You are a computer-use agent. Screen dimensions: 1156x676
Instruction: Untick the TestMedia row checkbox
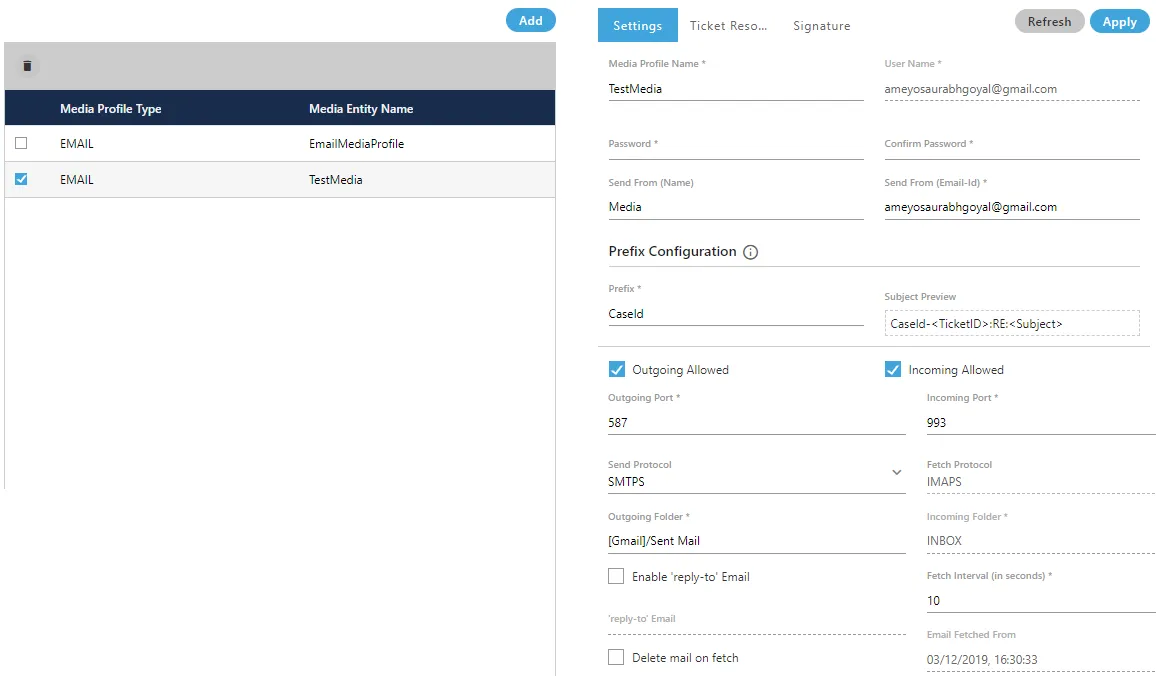coord(21,179)
